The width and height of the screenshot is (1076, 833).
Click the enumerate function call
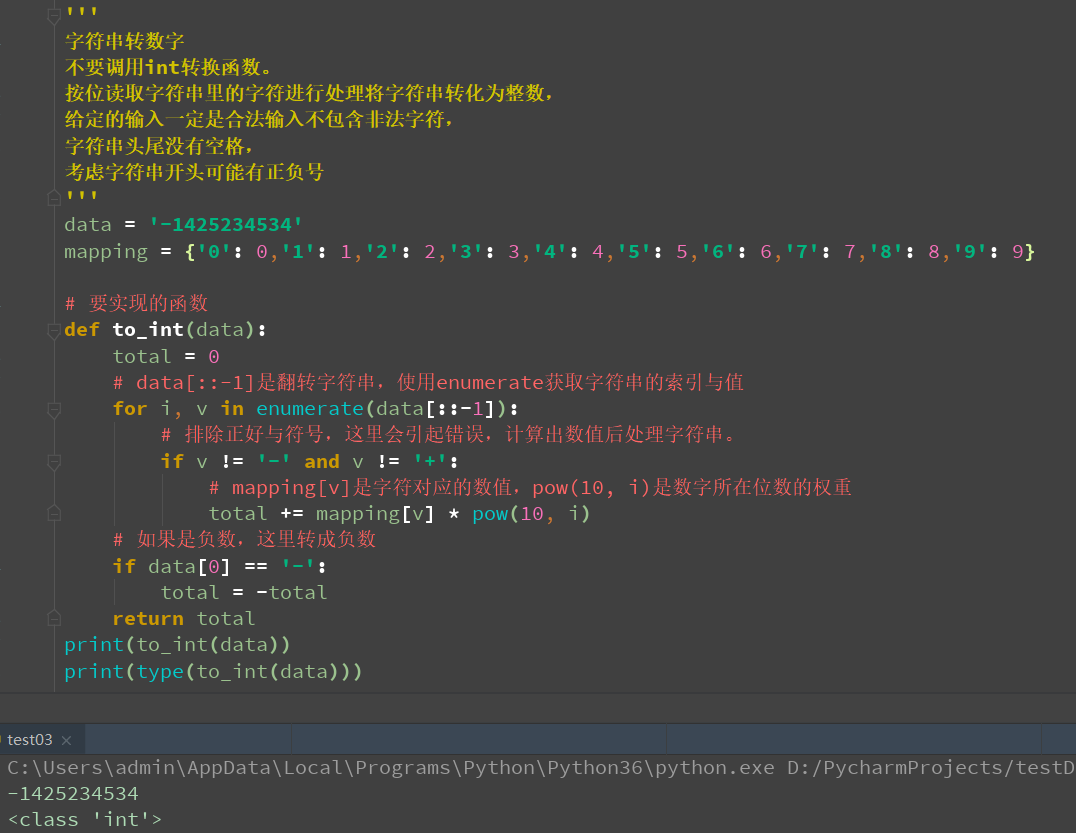tap(309, 409)
